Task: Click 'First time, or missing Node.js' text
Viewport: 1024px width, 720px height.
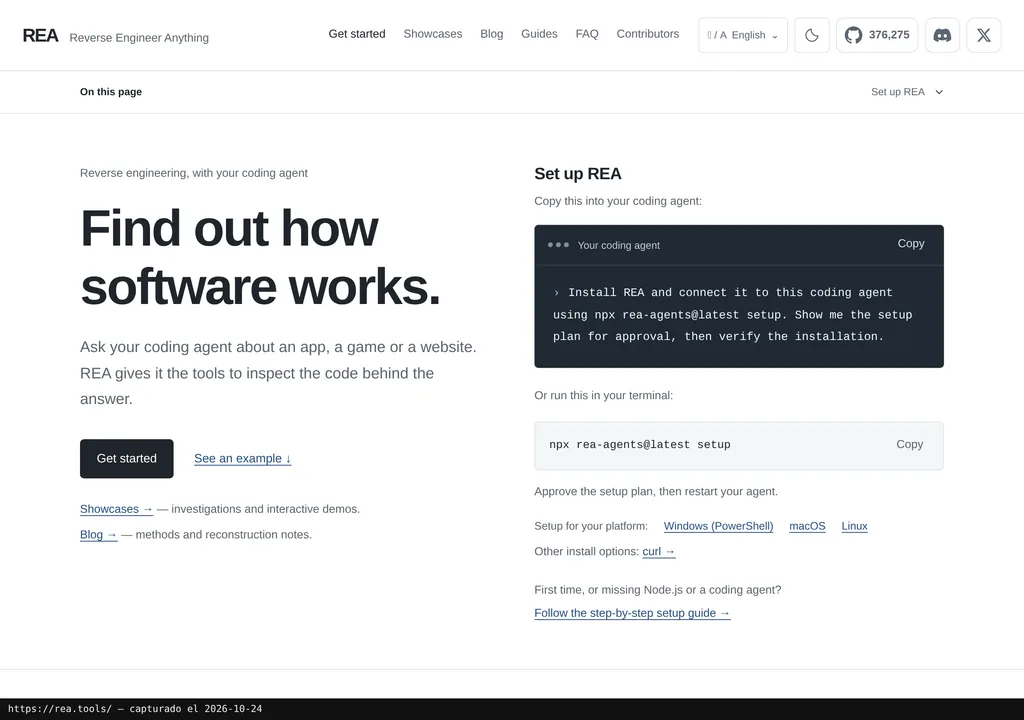Action: [658, 590]
